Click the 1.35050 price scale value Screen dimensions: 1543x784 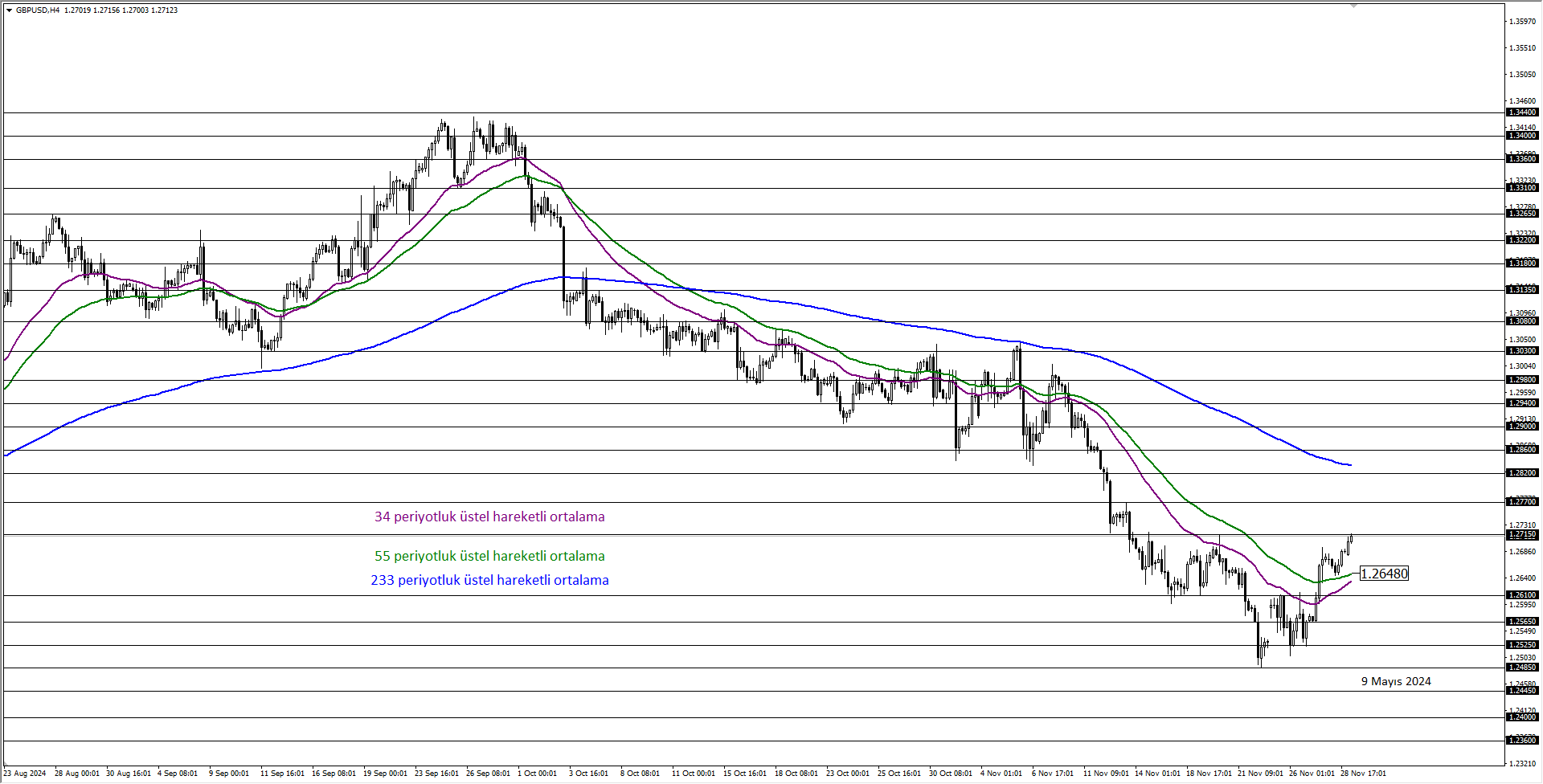[x=1523, y=75]
